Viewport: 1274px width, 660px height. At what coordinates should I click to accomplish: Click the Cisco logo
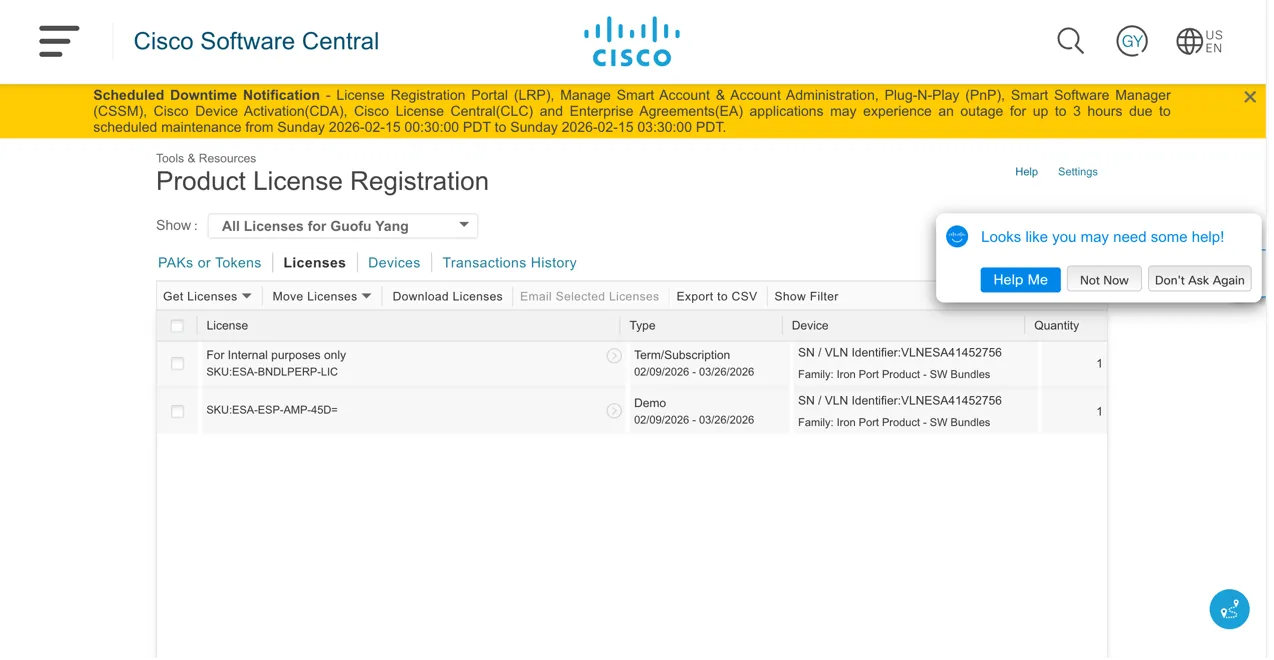point(631,42)
